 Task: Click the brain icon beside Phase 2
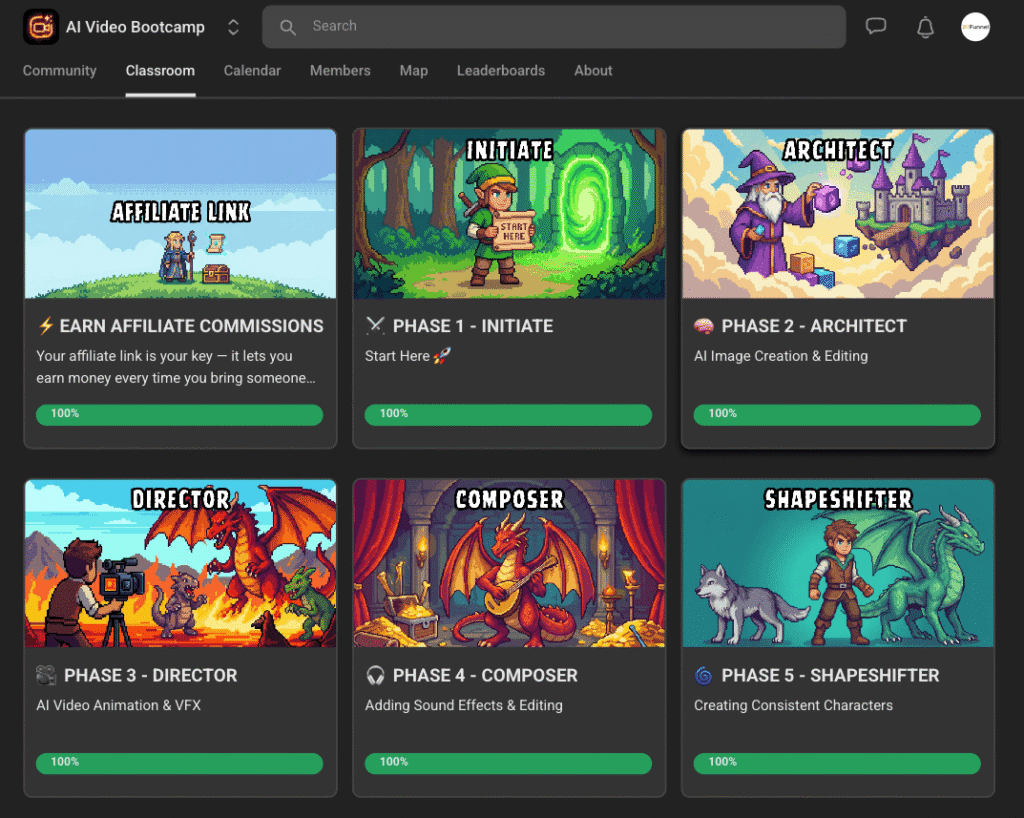(x=703, y=326)
